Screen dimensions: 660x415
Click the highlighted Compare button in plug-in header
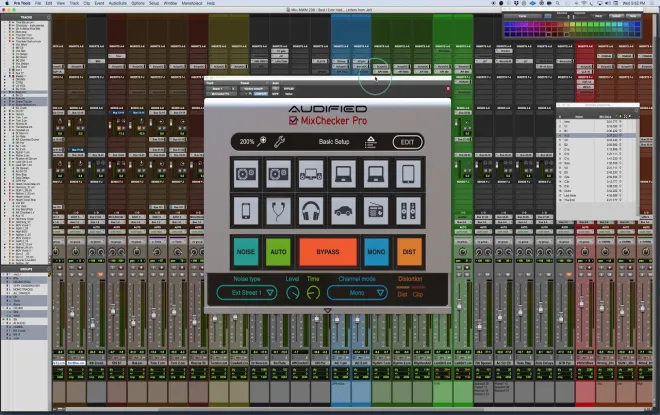coord(260,94)
